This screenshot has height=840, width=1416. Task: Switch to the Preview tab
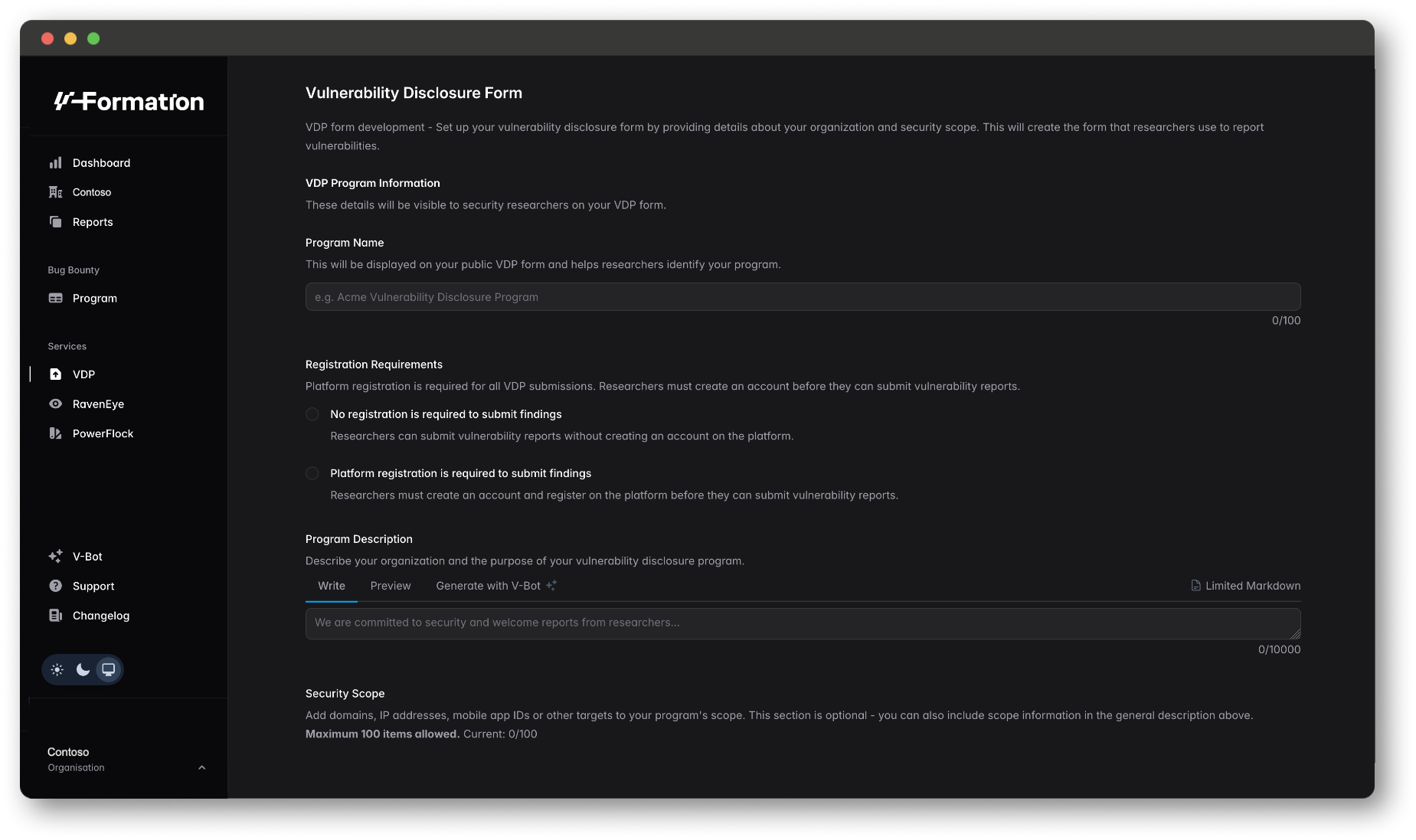click(x=391, y=586)
